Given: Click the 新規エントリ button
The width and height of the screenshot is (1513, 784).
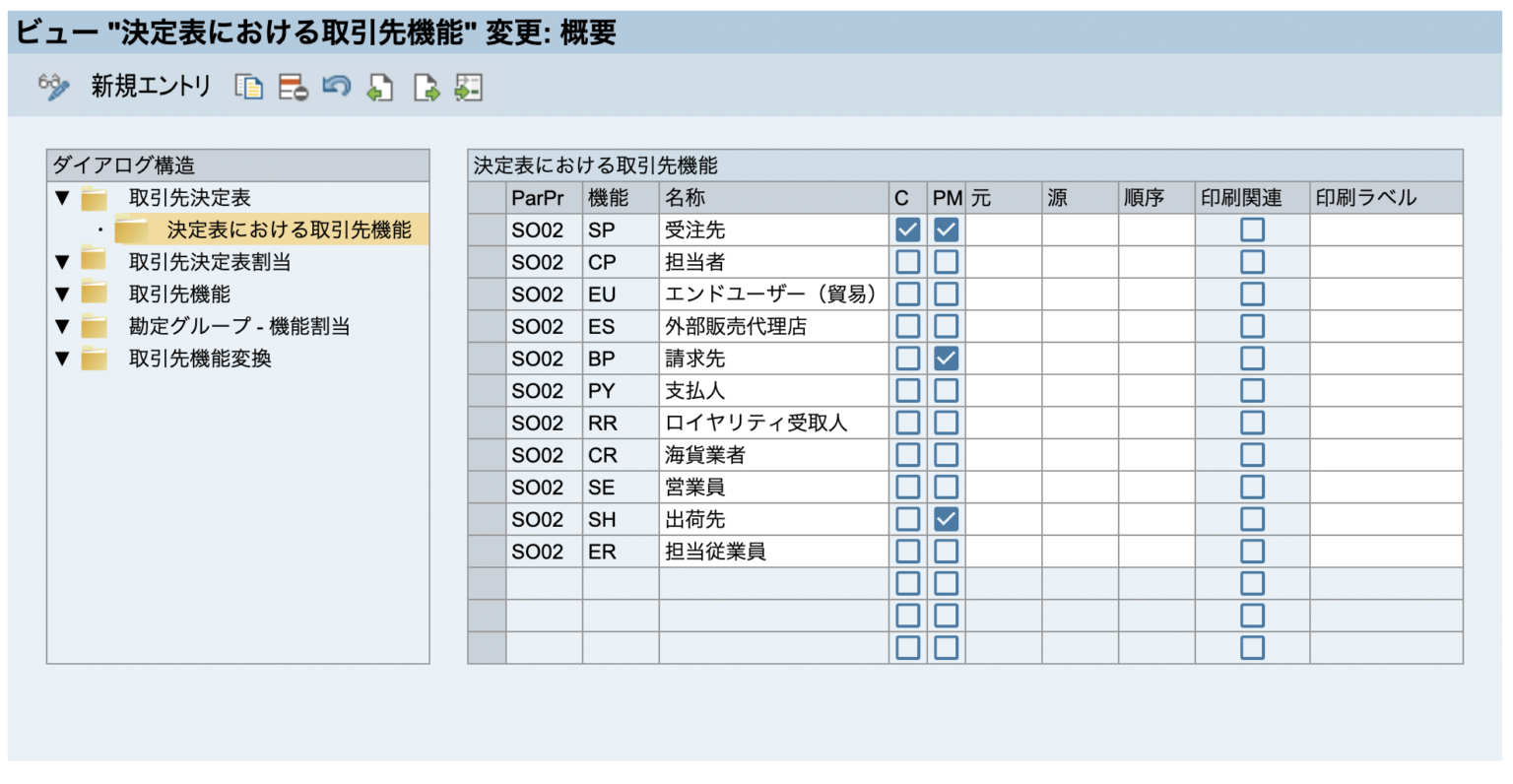Looking at the screenshot, I should point(148,87).
